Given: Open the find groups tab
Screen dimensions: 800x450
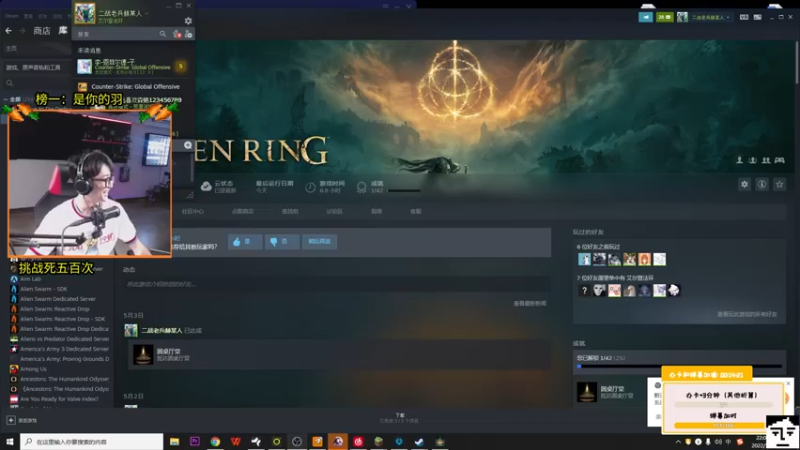Looking at the screenshot, I should (290, 211).
